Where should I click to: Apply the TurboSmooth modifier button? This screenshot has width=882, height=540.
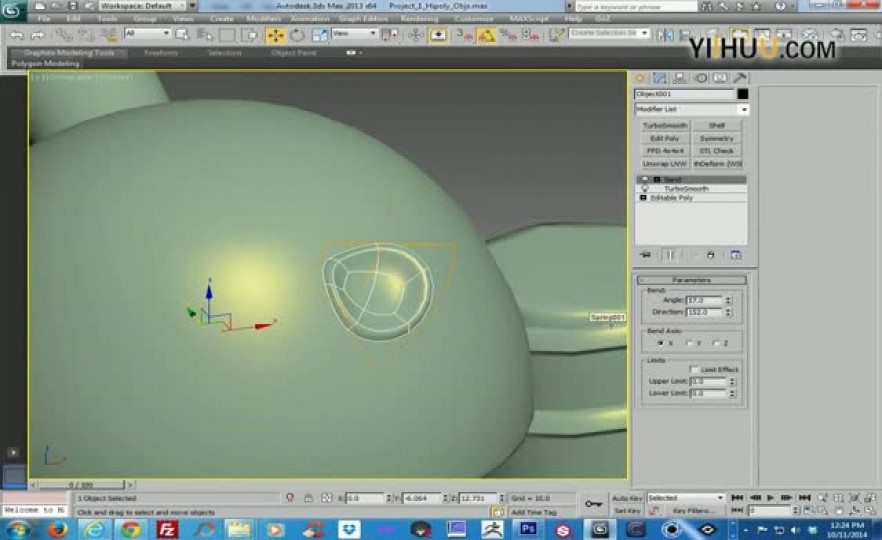(x=665, y=125)
